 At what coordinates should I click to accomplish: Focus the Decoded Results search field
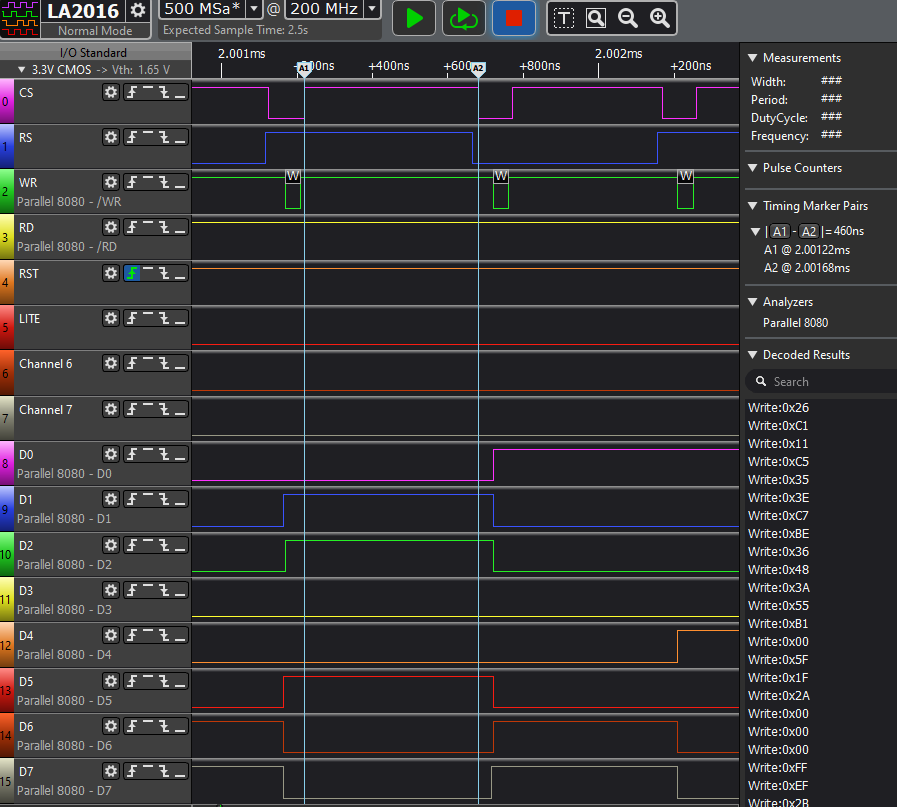[824, 381]
